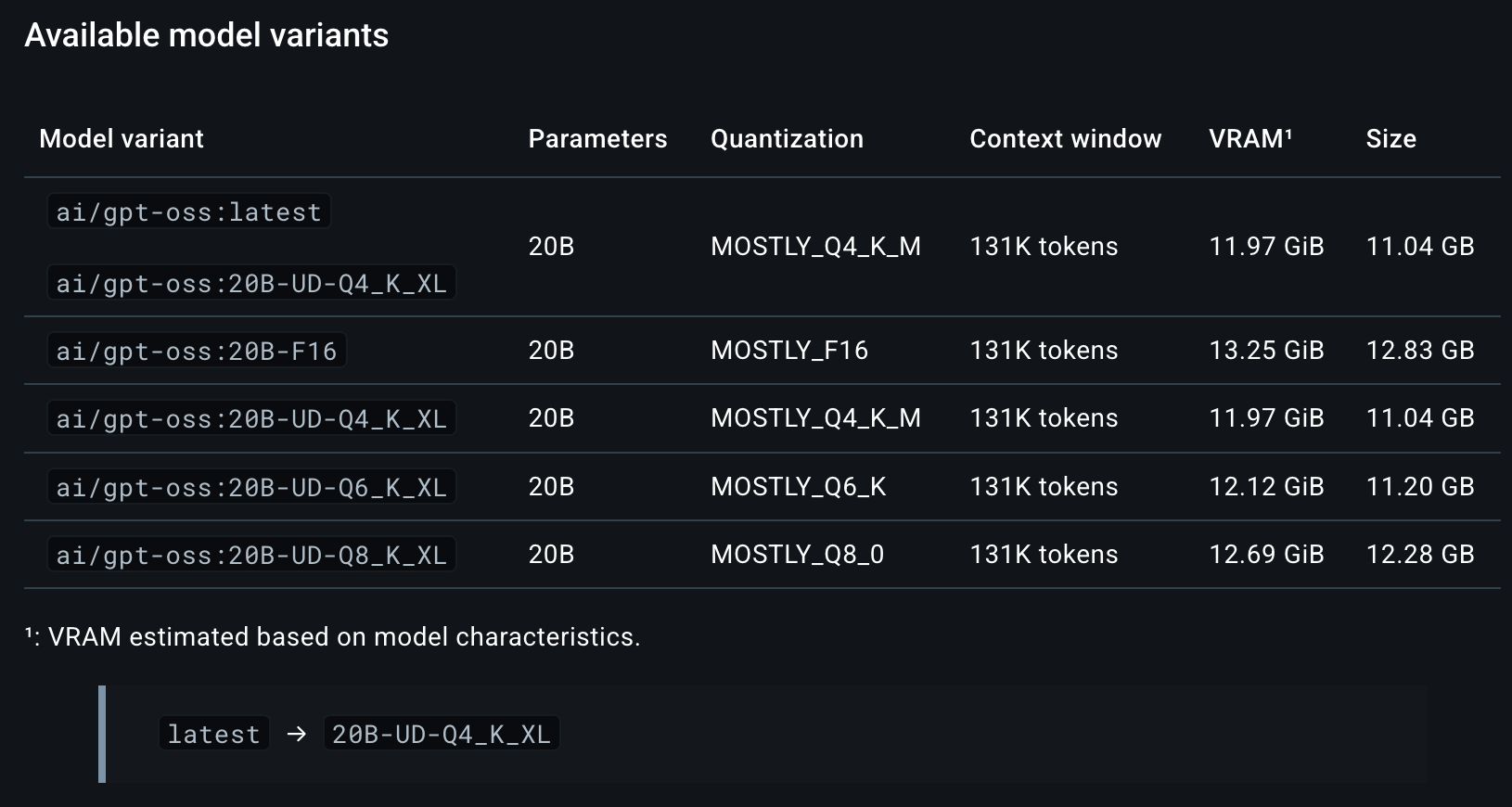Click the 11.20 GB size value
Image resolution: width=1512 pixels, height=807 pixels.
click(1419, 487)
